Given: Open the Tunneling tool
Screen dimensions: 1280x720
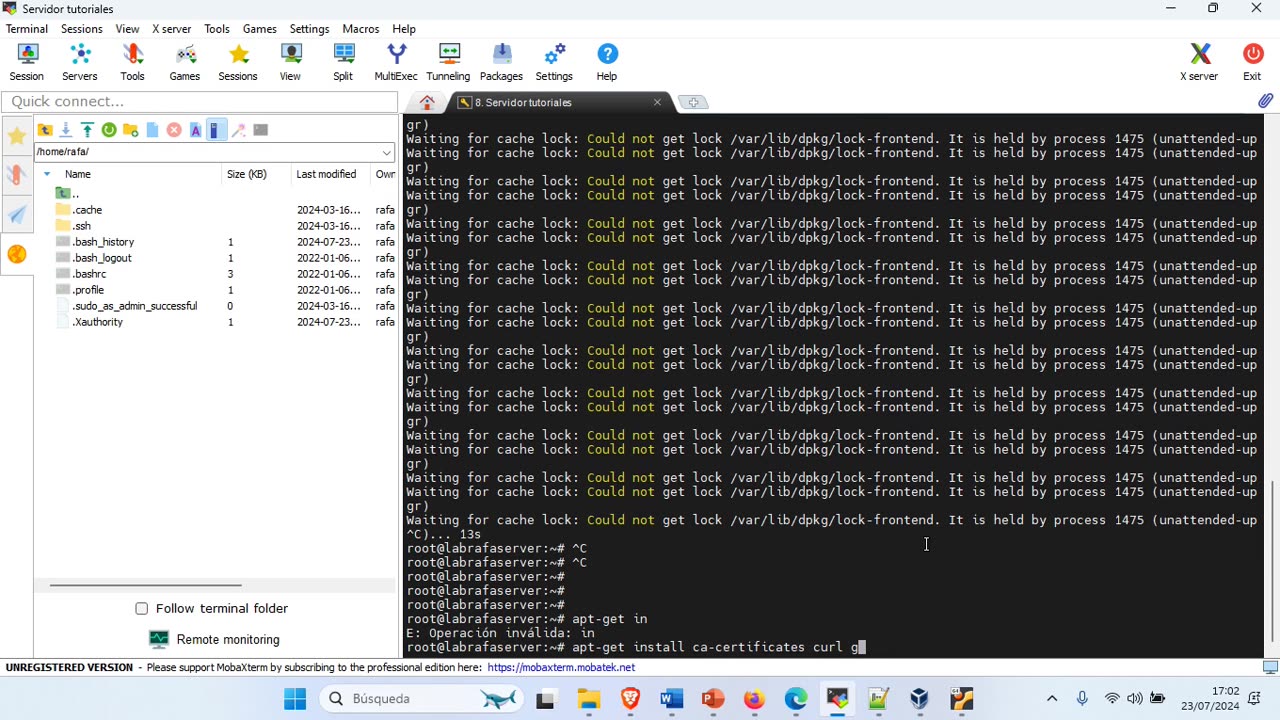Looking at the screenshot, I should [x=448, y=62].
